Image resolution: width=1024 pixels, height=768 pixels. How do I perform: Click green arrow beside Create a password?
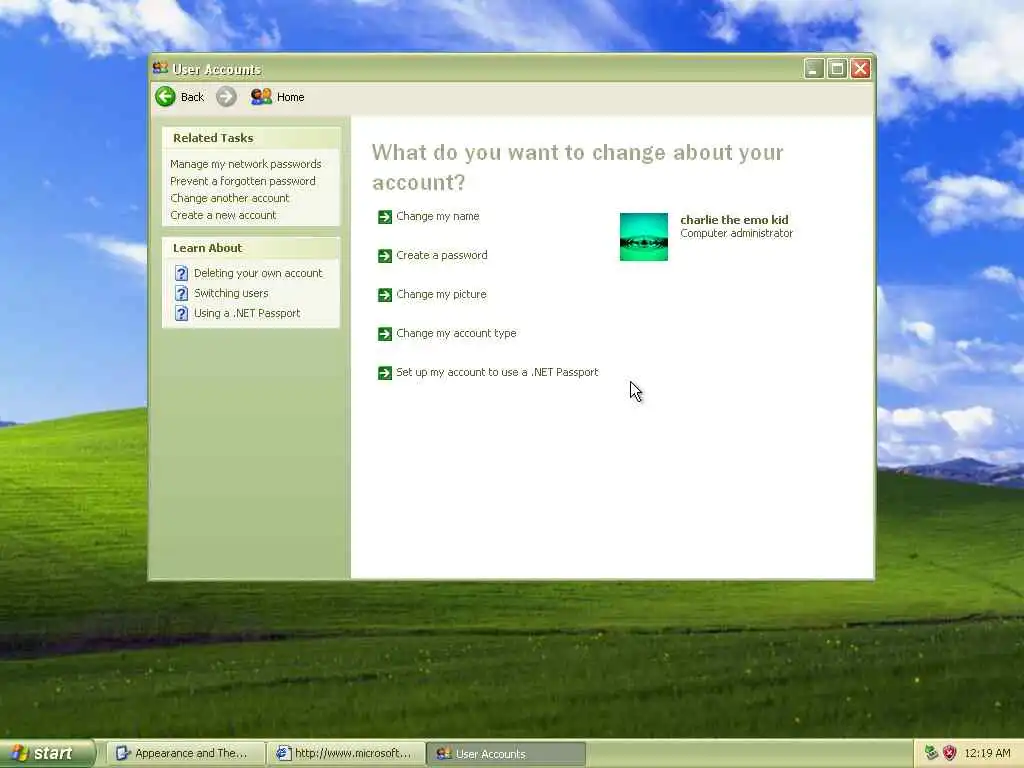click(x=385, y=256)
